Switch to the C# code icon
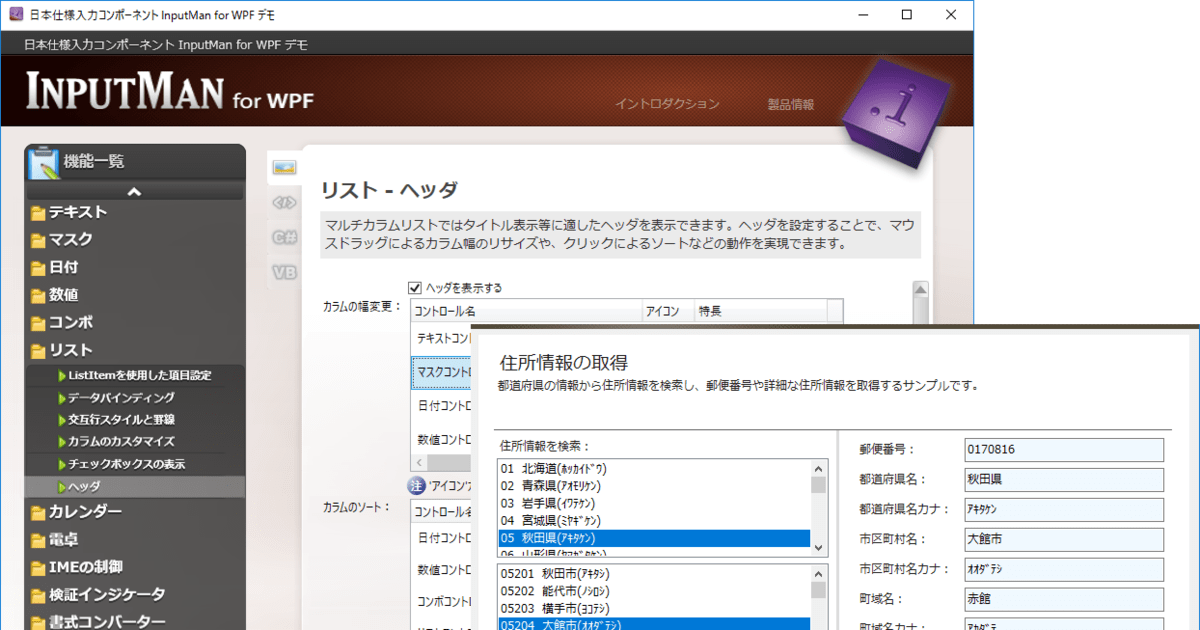The height and width of the screenshot is (630, 1200). tap(284, 237)
